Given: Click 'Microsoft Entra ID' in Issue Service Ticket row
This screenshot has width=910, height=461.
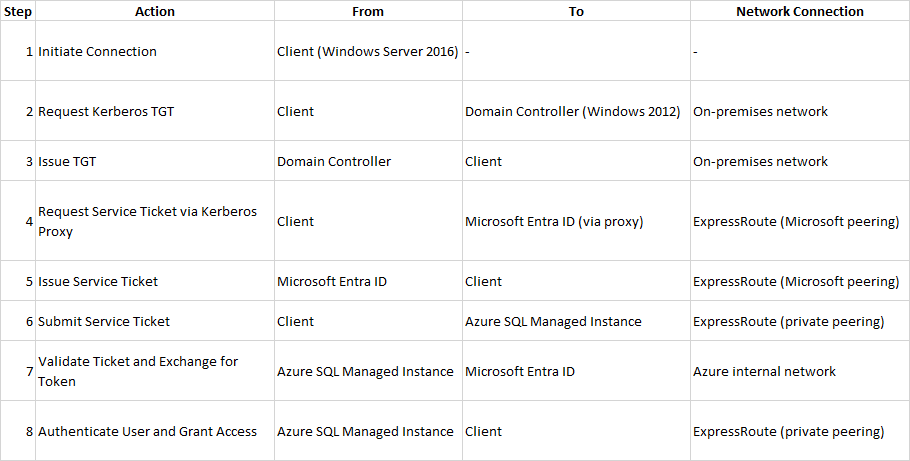Looking at the screenshot, I should (368, 281).
